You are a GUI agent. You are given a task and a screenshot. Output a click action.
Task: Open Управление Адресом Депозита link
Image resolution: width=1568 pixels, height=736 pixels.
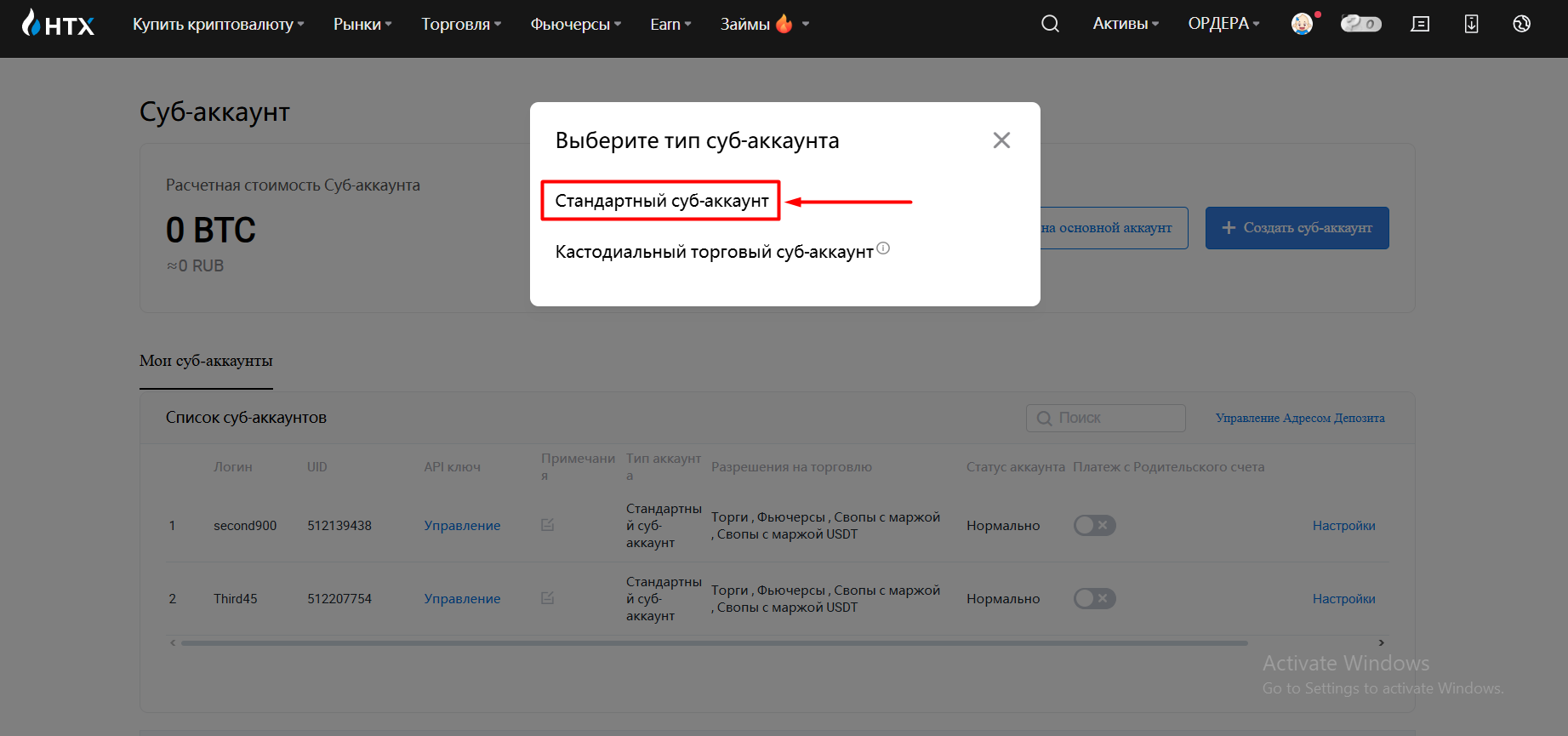pos(1300,418)
